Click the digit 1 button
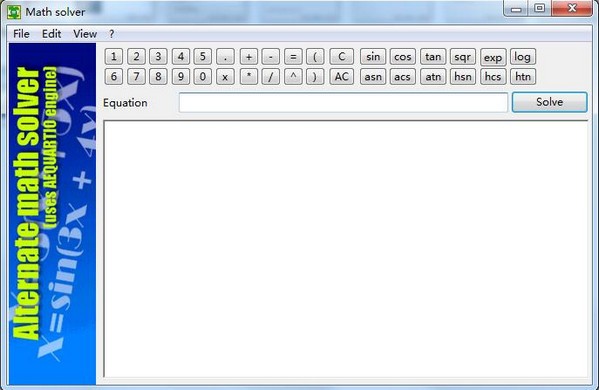Viewport: 599px width, 390px height. pos(113,57)
